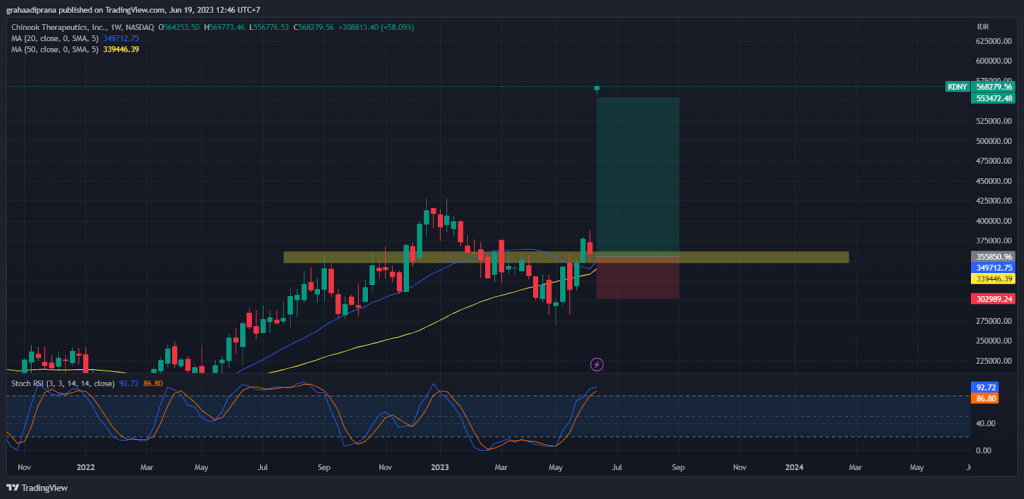Click the +208813.40 (+58.09%) change value
The width and height of the screenshot is (1024, 499).
click(377, 27)
